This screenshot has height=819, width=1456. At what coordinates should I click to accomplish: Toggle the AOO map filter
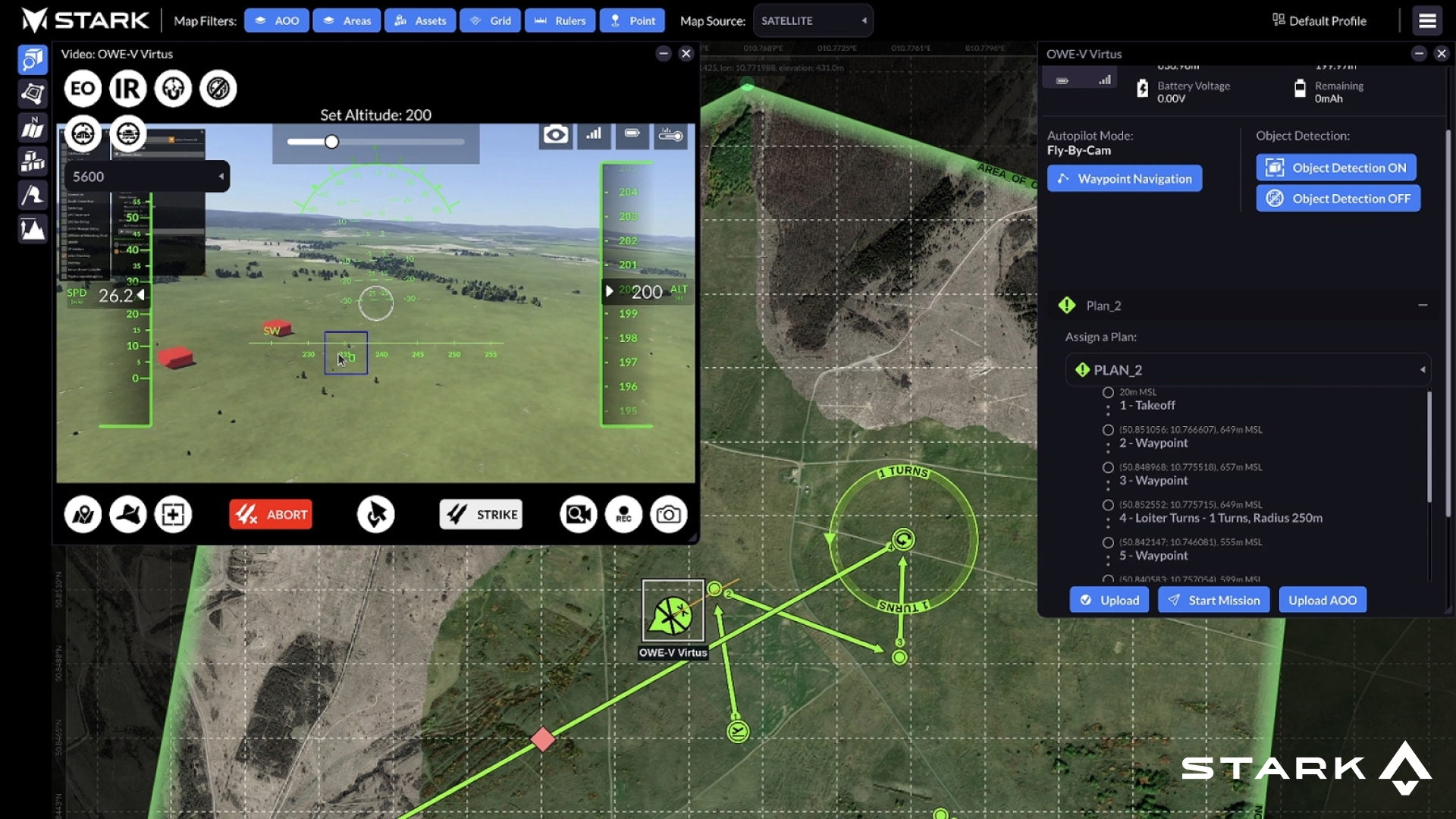tap(277, 20)
